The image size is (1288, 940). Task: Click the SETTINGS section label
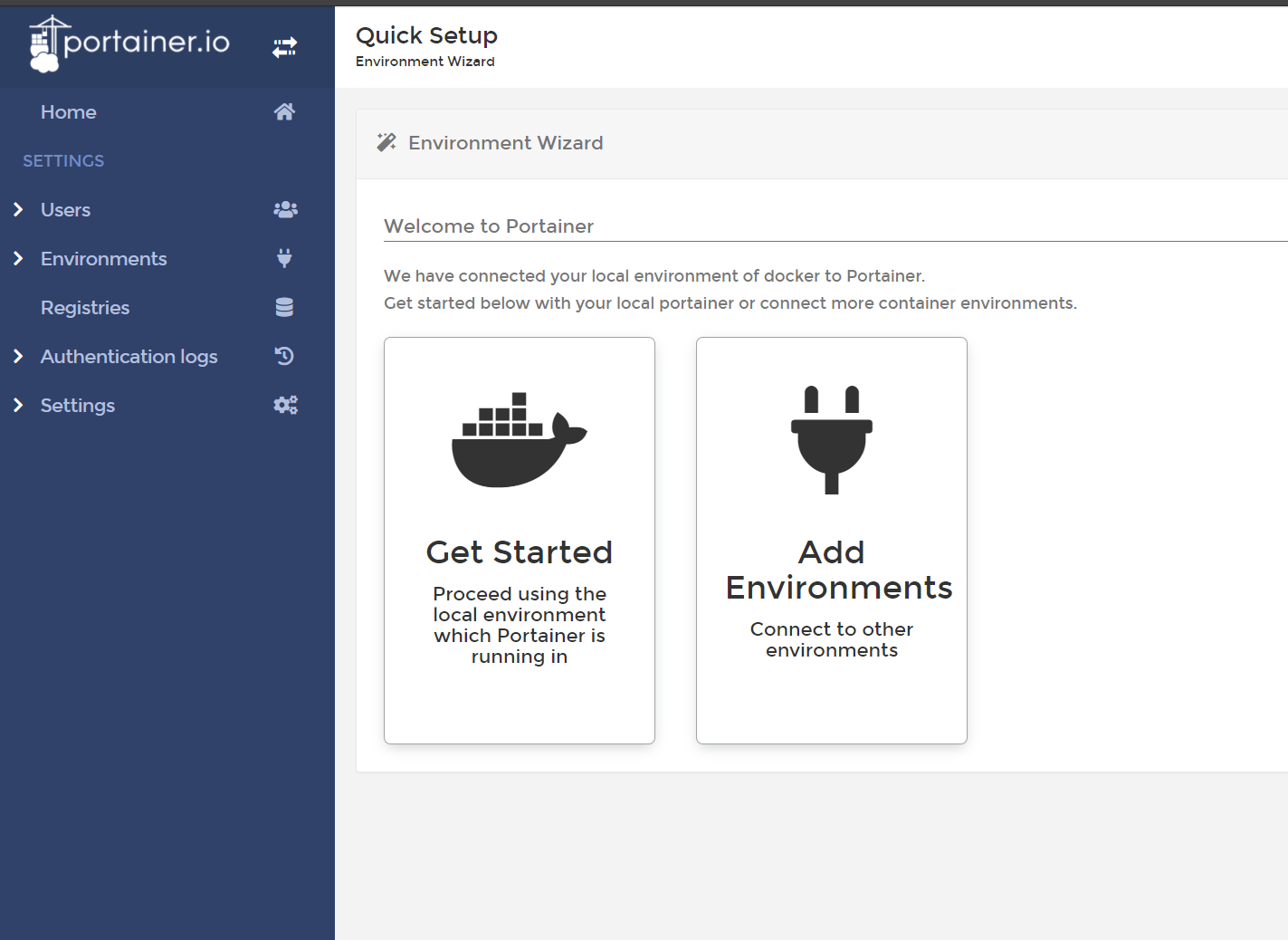(63, 160)
